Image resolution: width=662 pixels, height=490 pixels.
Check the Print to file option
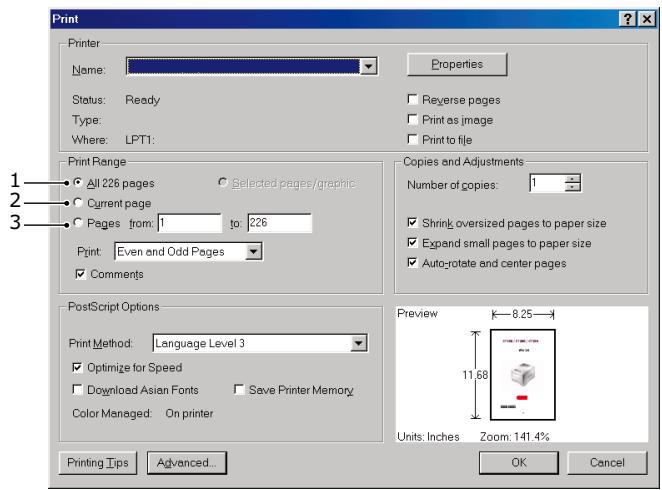point(412,139)
